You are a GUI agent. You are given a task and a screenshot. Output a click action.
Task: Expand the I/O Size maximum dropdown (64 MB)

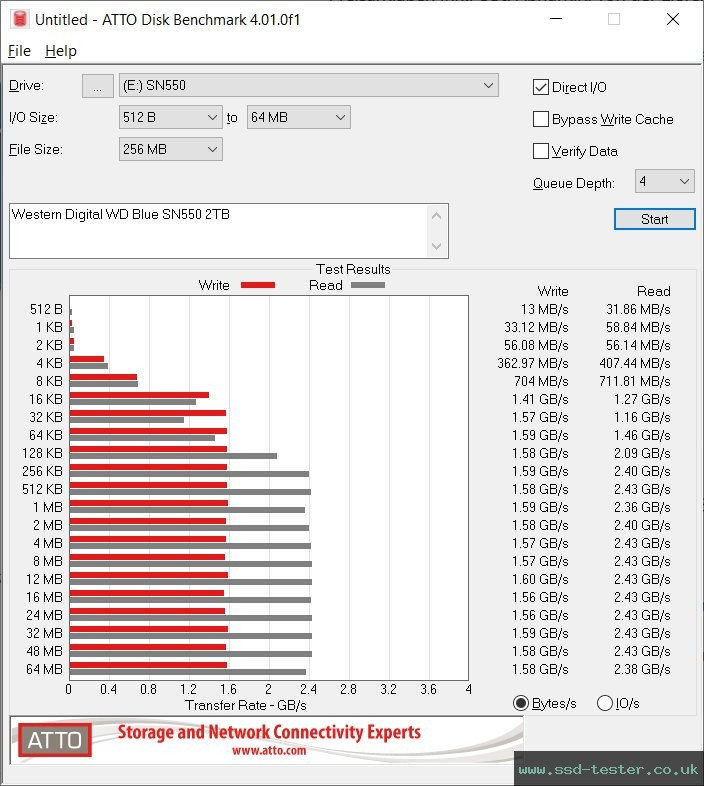tap(298, 117)
